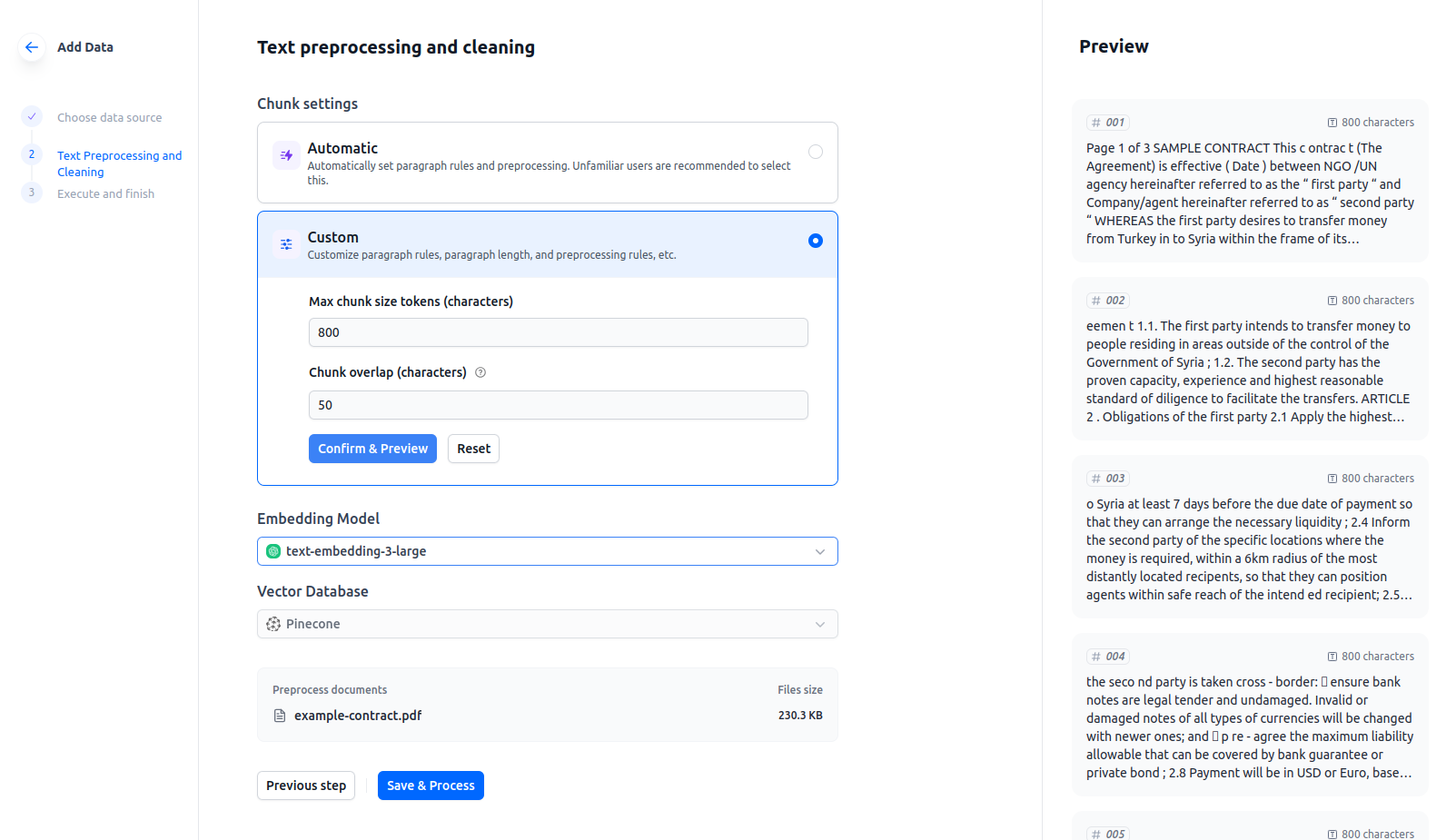Select the Automatic chunk settings radio button
This screenshot has width=1456, height=840.
tap(816, 152)
